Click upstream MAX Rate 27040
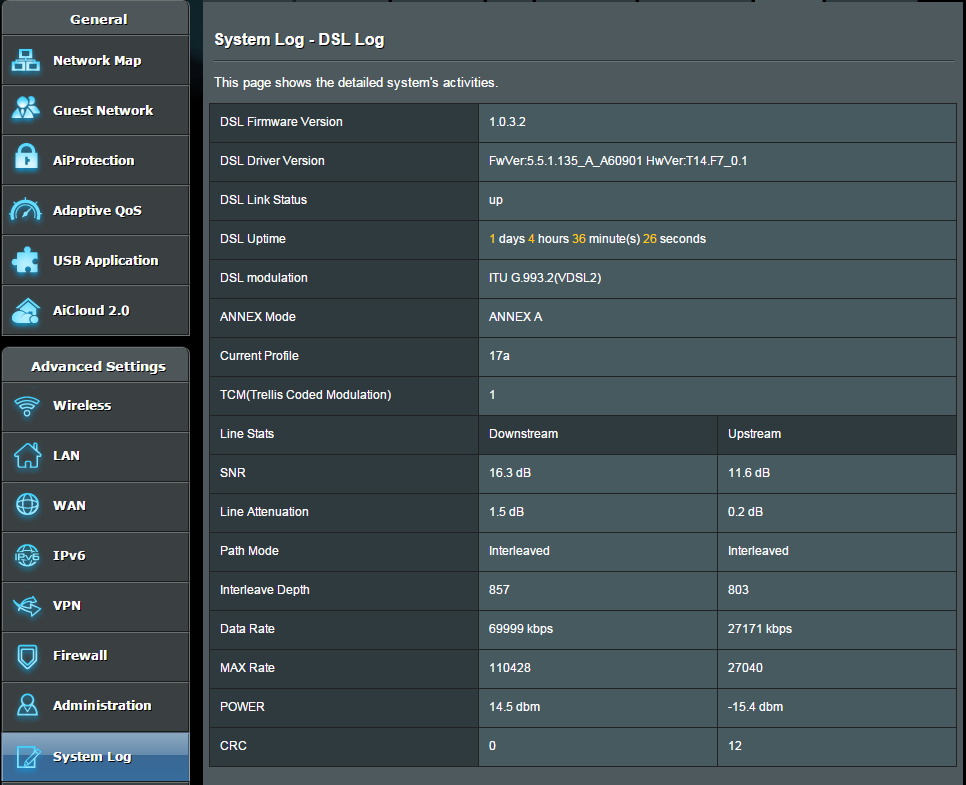The height and width of the screenshot is (785, 966). tap(745, 668)
